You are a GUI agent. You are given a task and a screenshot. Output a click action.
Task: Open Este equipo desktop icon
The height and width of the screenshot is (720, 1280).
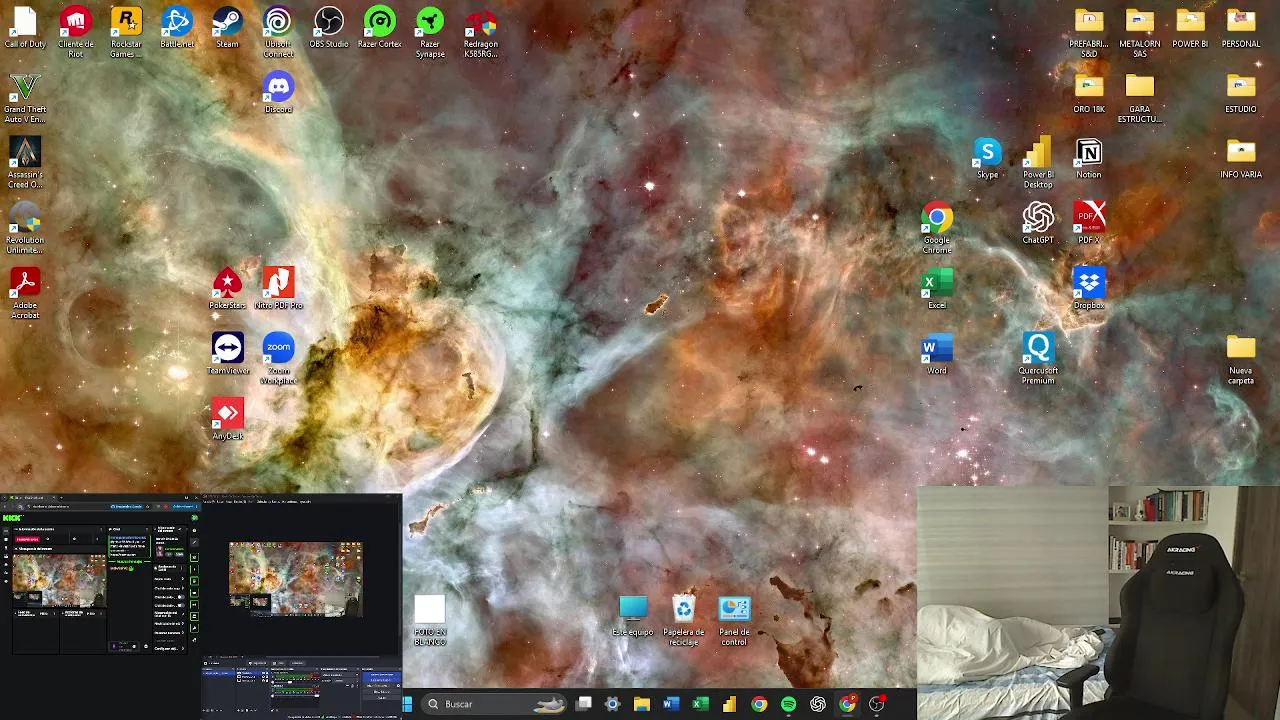632,616
